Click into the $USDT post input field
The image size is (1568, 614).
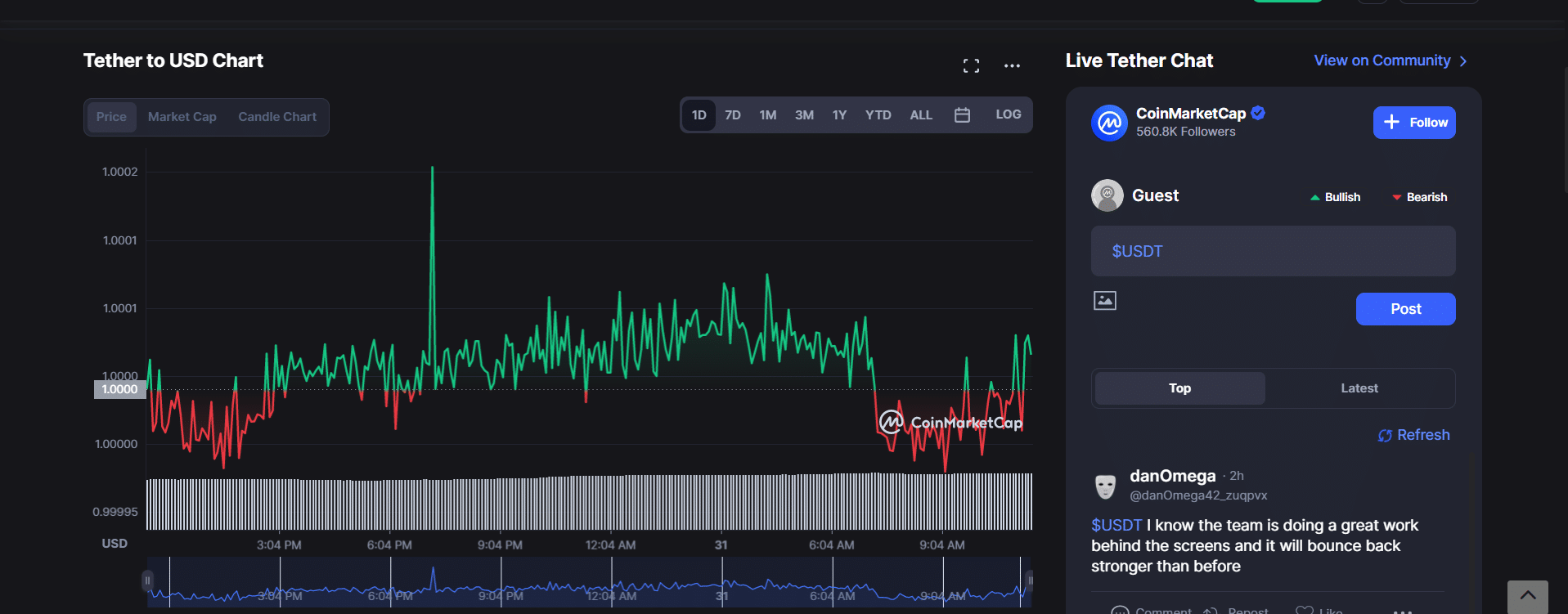point(1274,251)
